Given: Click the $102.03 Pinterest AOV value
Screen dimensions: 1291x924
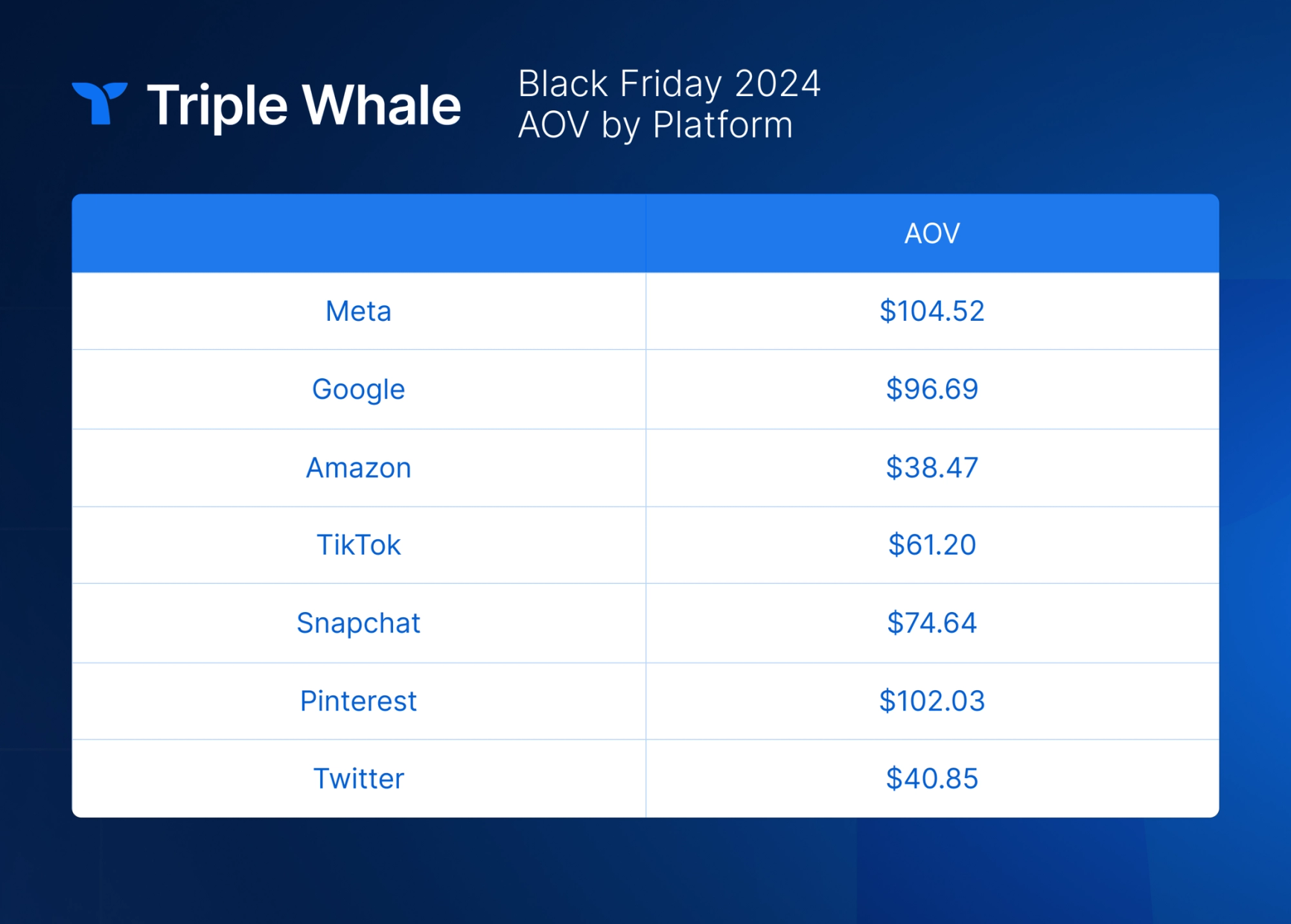Looking at the screenshot, I should click(932, 701).
